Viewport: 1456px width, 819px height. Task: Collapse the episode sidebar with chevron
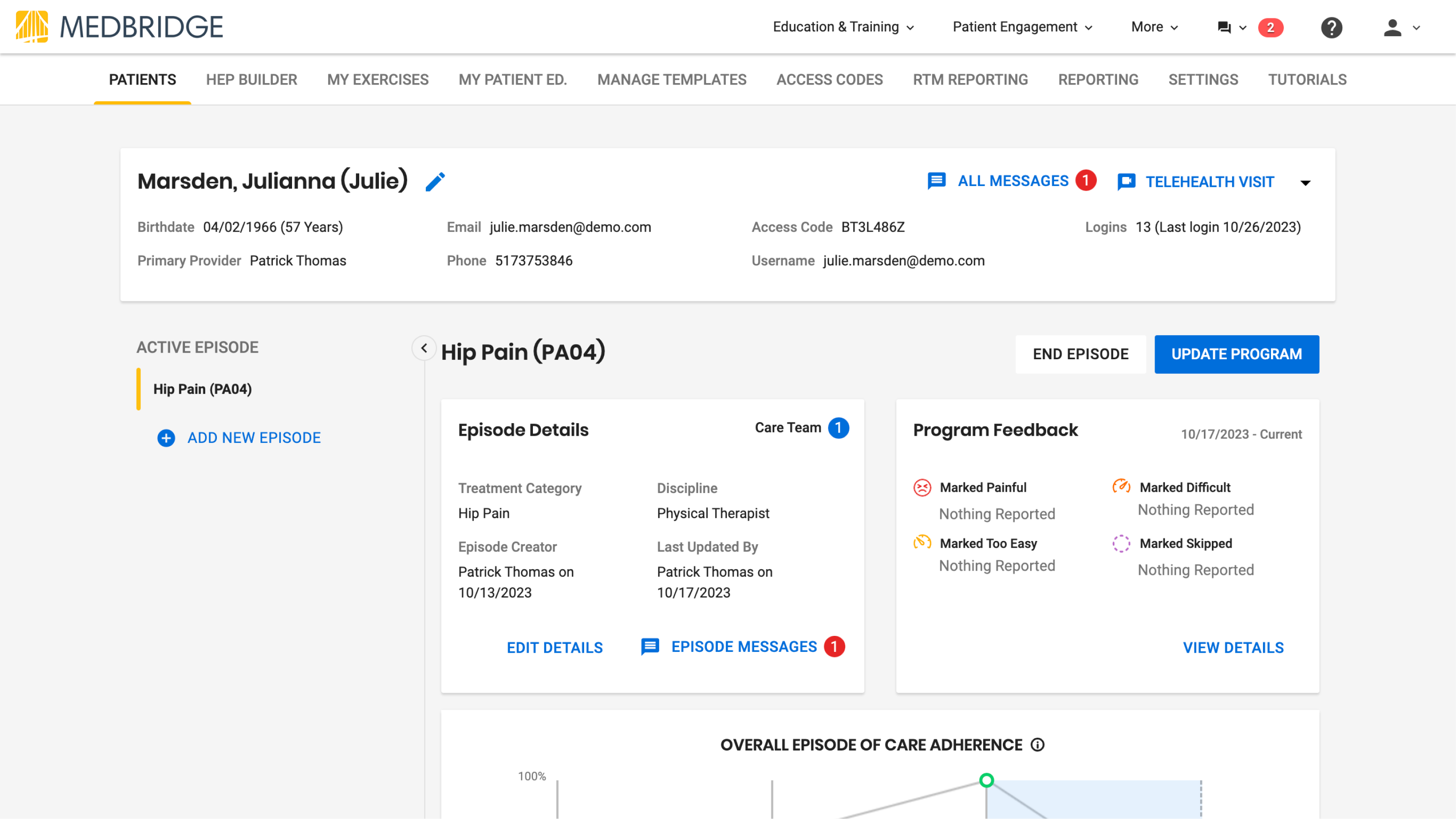tap(424, 348)
